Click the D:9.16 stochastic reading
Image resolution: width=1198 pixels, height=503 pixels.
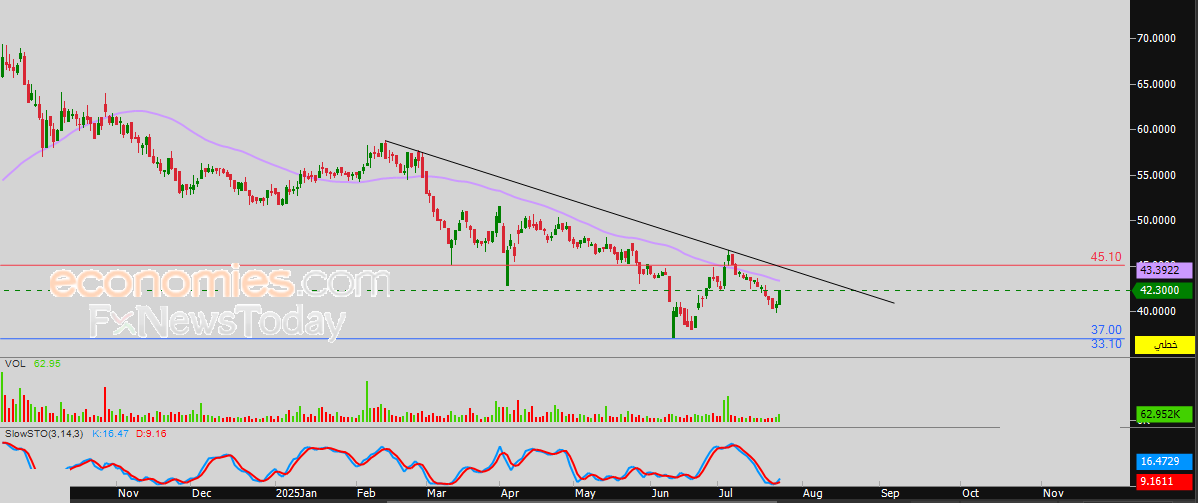(151, 433)
